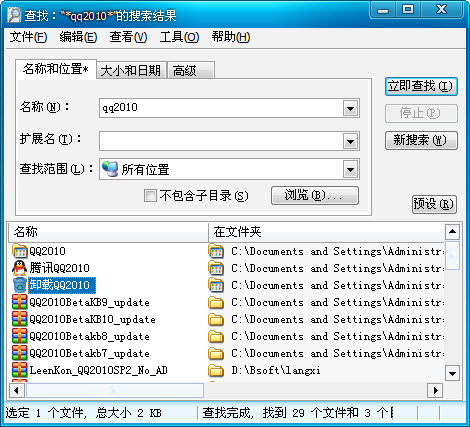Click the computer icon in 查找范围 box
Viewport: 470px width, 427px height.
[x=110, y=169]
